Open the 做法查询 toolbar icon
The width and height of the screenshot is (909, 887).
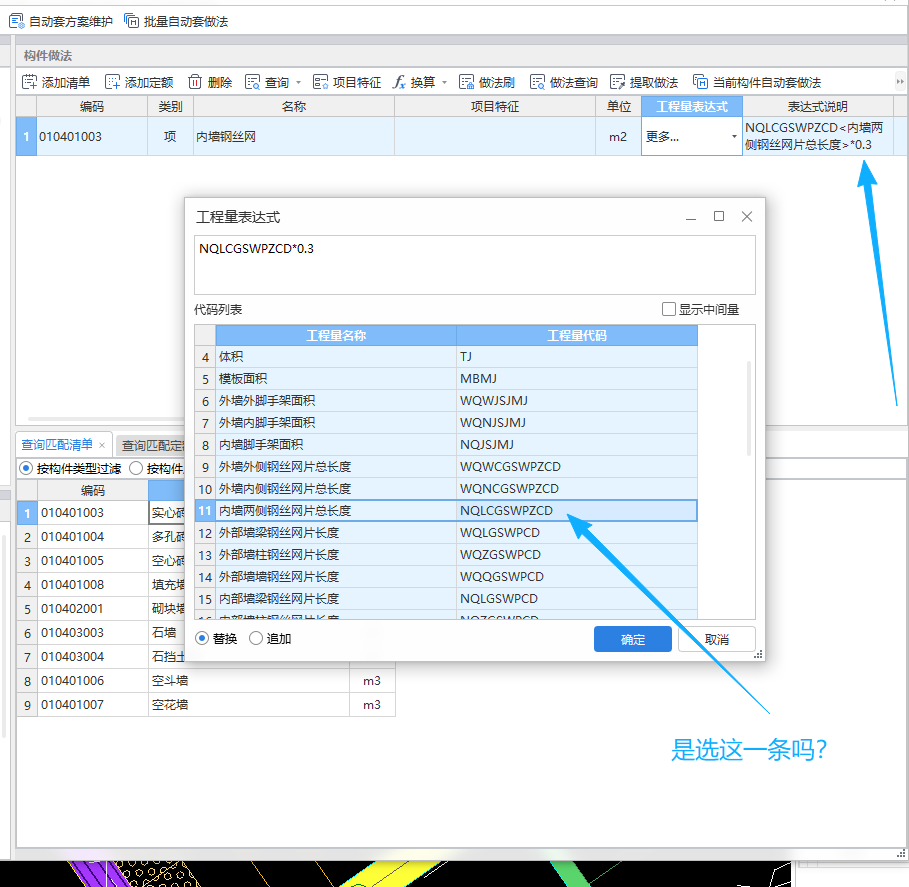pyautogui.click(x=537, y=82)
